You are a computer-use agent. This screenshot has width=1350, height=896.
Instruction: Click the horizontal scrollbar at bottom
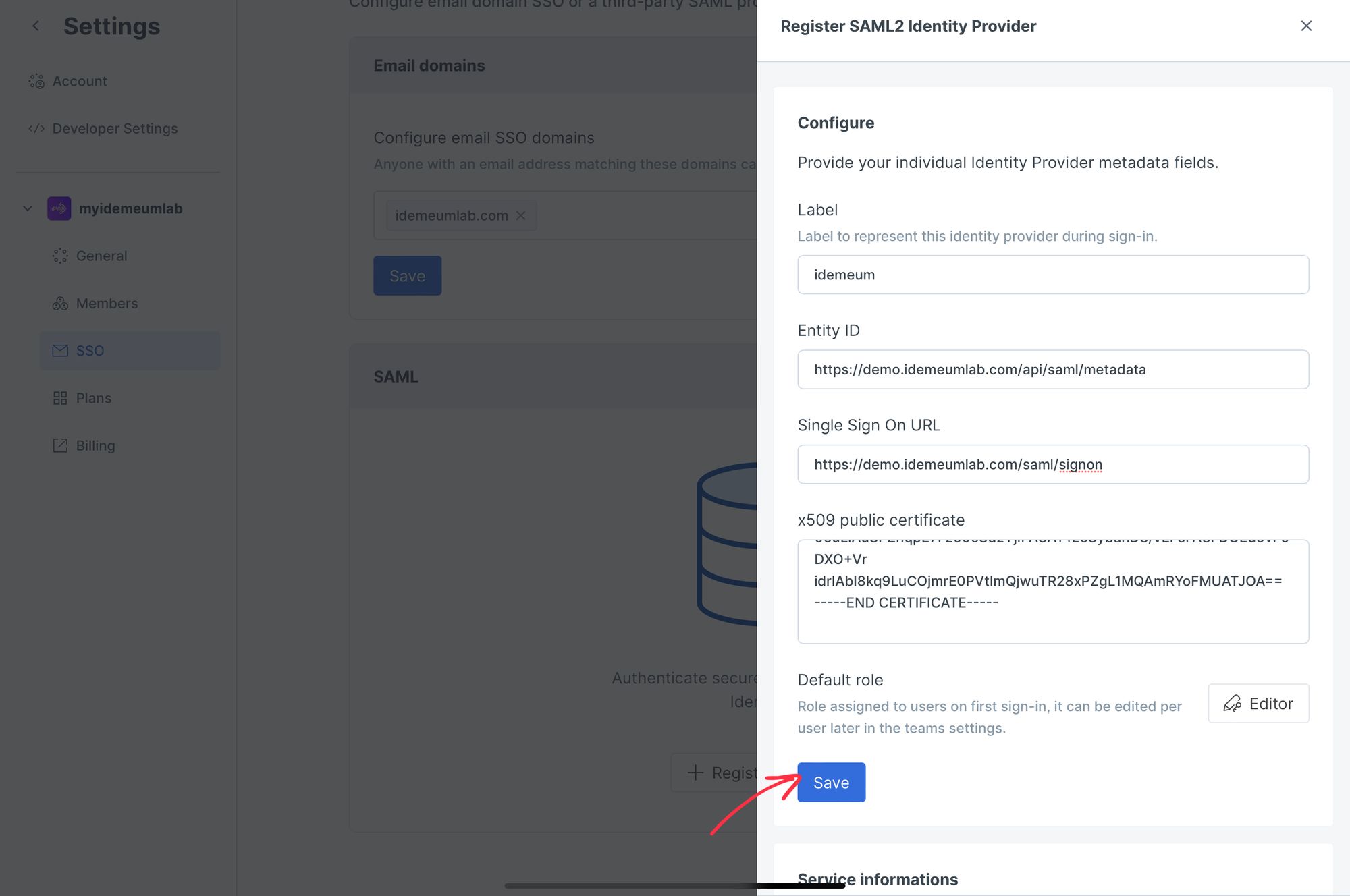click(x=675, y=886)
